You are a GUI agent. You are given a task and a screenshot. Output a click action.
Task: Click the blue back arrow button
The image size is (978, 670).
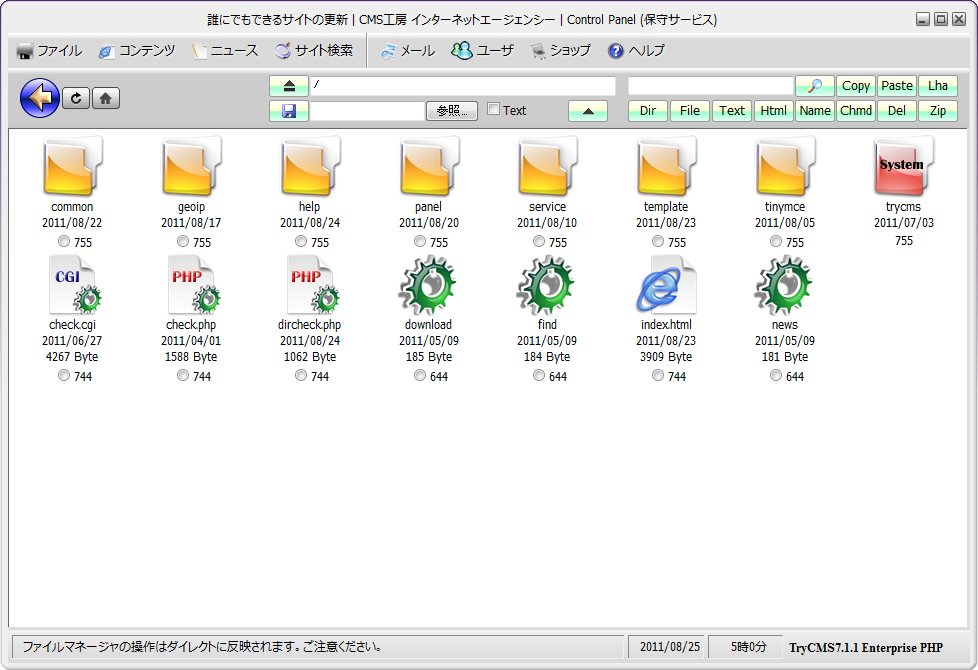39,98
